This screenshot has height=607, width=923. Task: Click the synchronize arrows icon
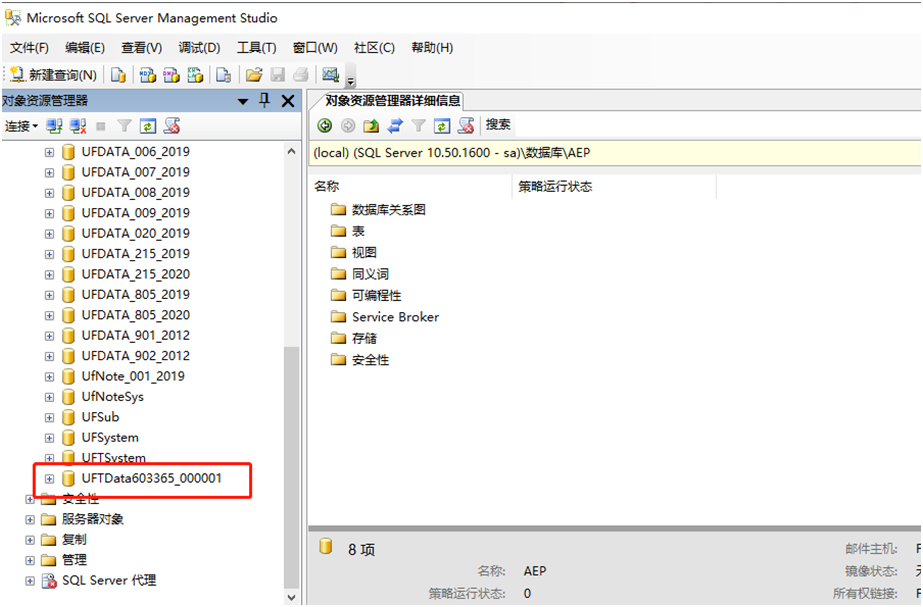(x=395, y=125)
